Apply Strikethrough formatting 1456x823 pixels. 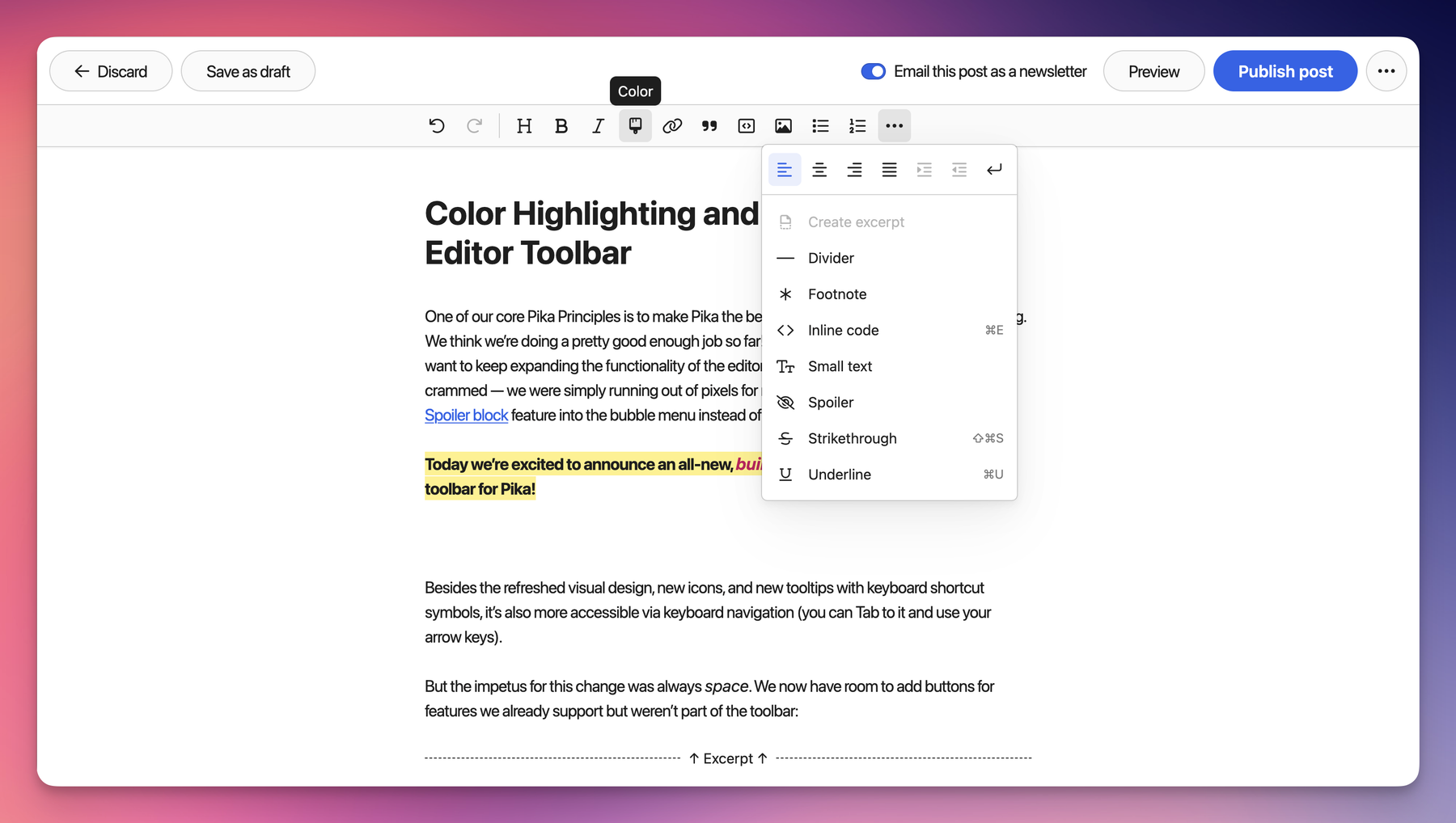pyautogui.click(x=889, y=438)
